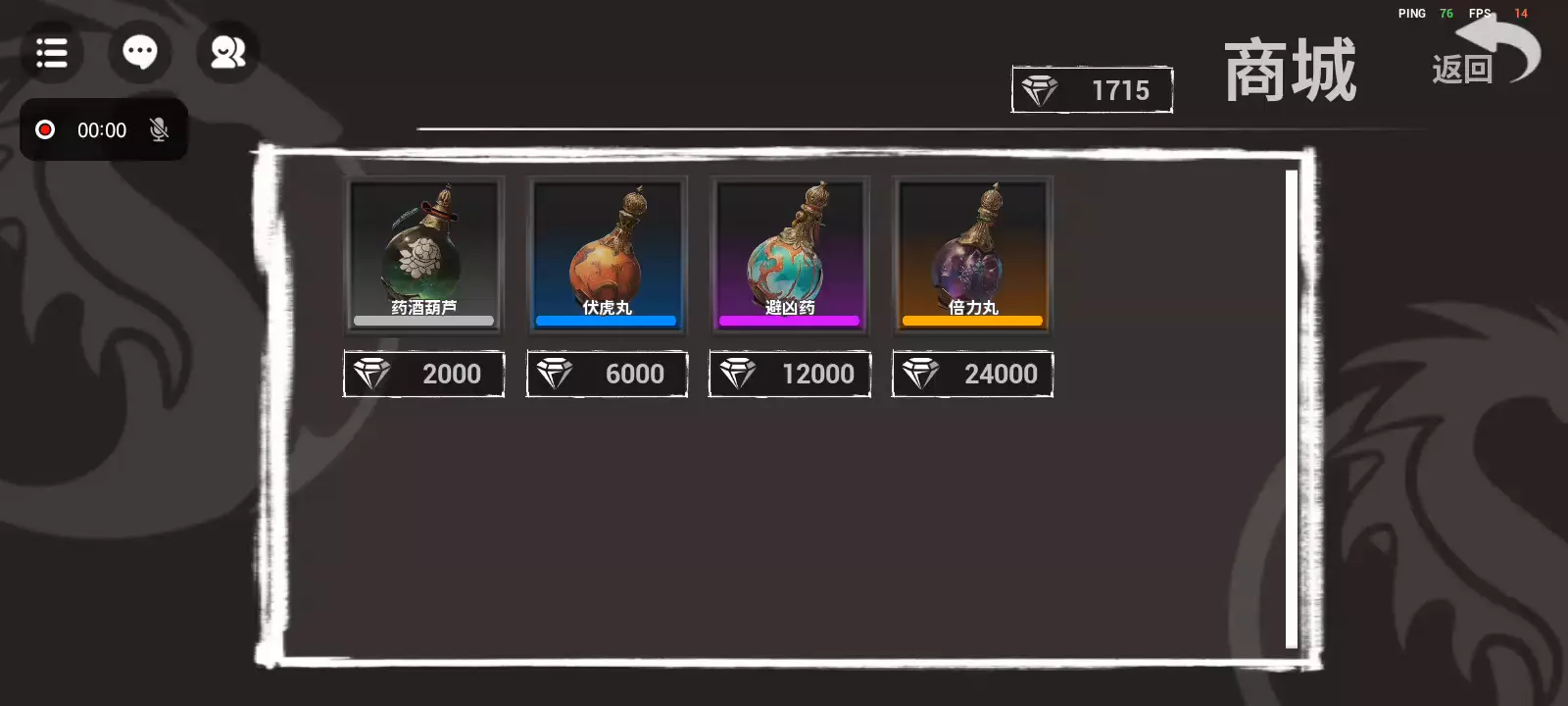Open the friends group icon

point(228,52)
